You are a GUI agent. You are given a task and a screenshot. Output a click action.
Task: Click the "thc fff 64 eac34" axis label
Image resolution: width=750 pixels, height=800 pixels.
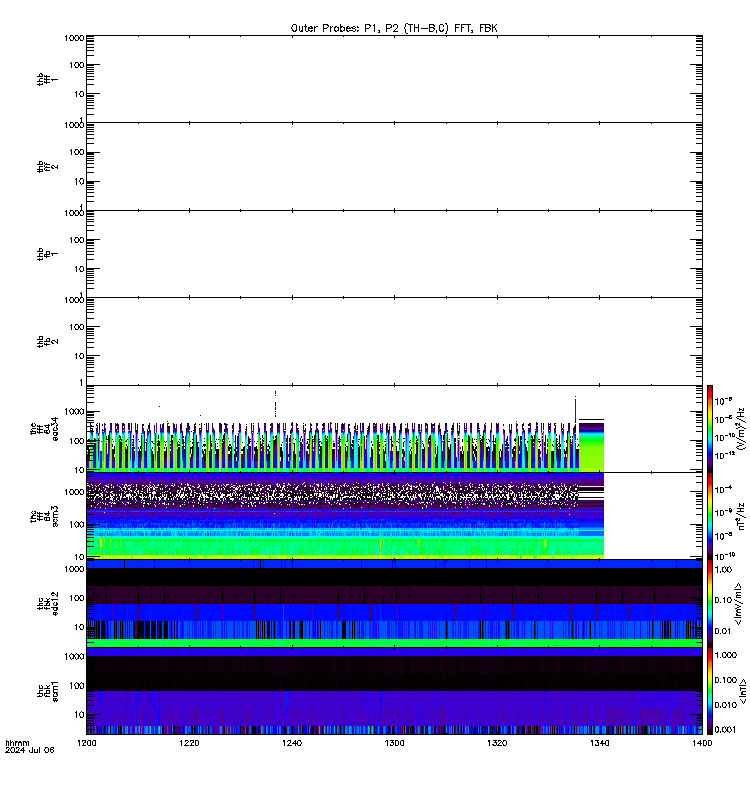[44, 429]
